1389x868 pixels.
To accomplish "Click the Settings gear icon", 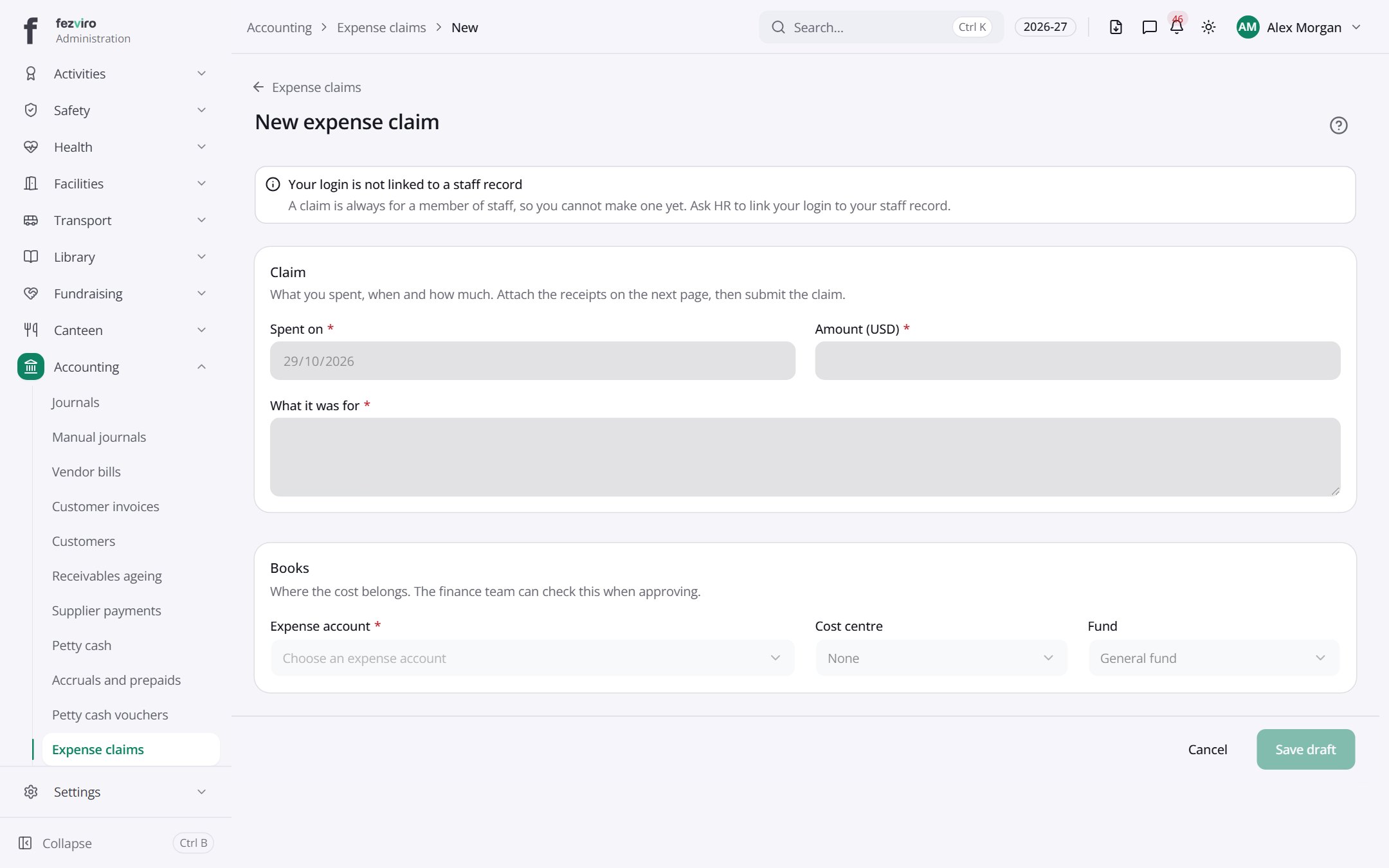I will point(31,791).
